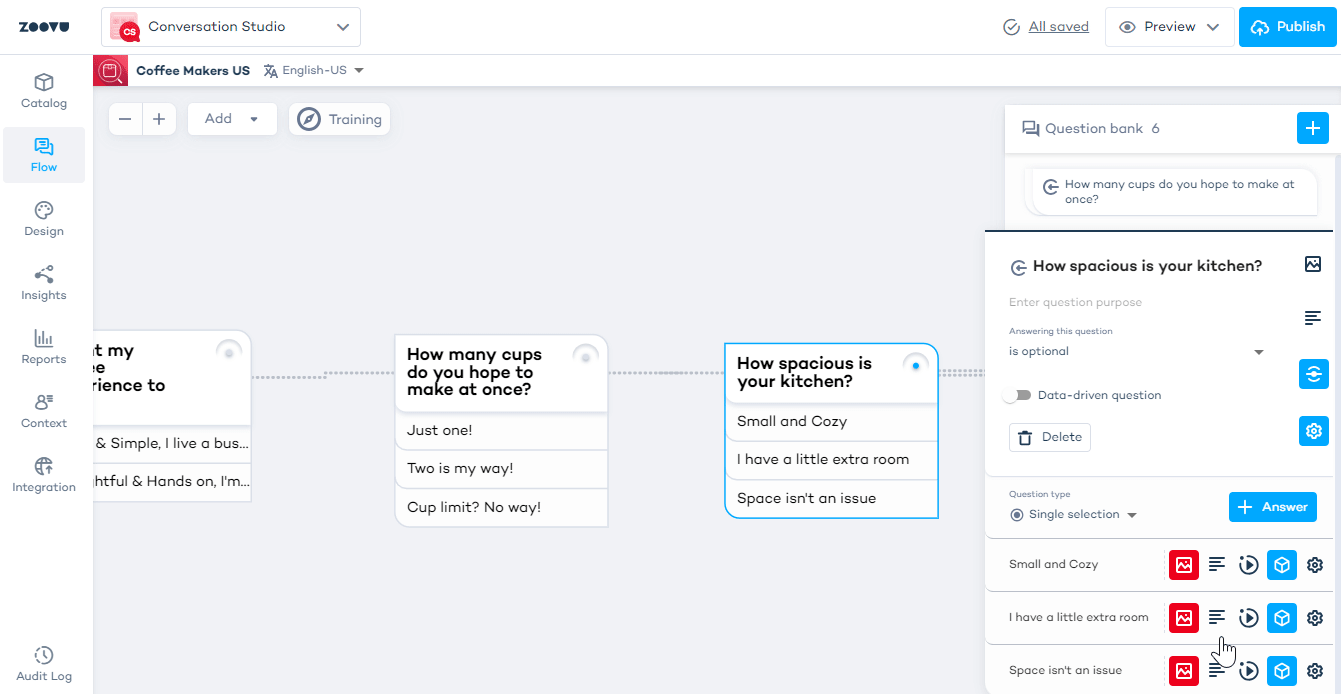Open the Single selection question type dropdown

tap(1074, 515)
